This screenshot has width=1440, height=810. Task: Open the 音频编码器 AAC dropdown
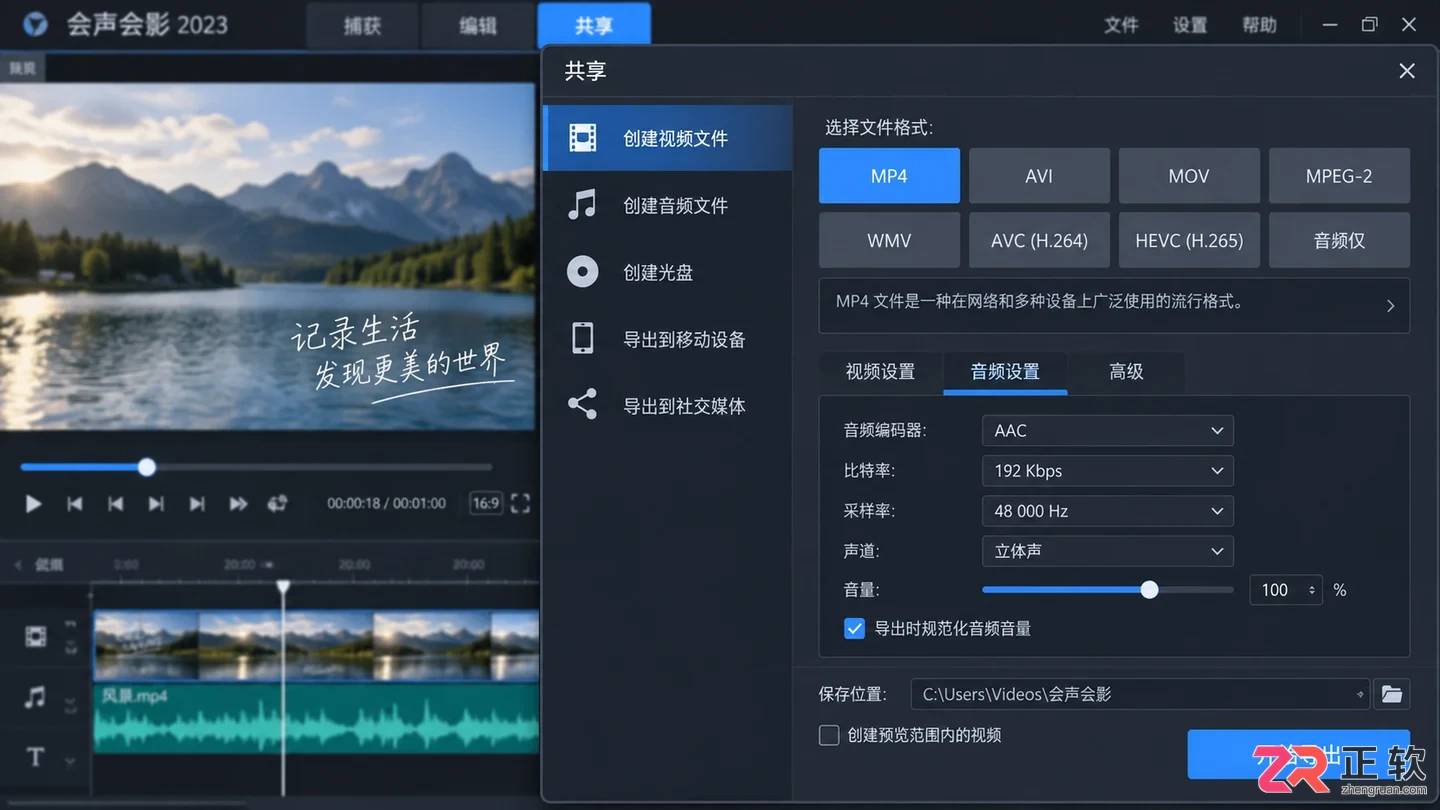point(1108,430)
